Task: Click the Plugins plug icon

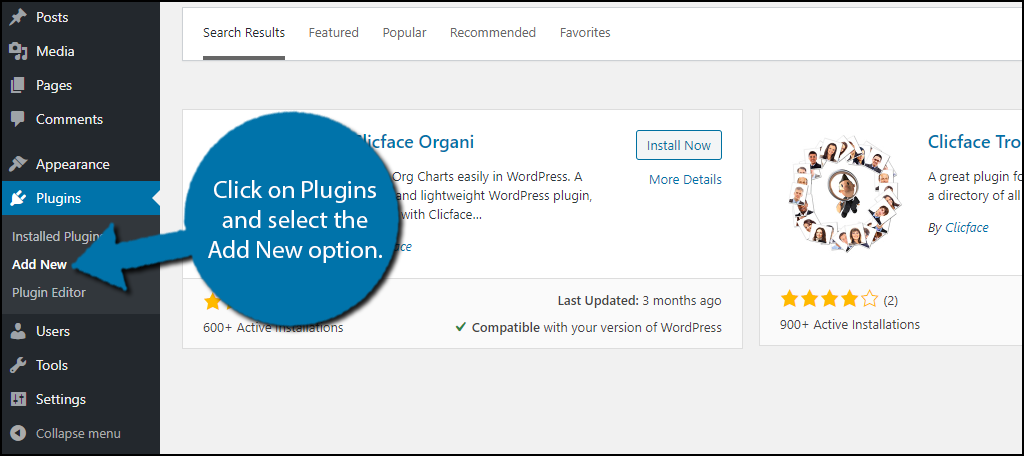Action: pos(18,198)
